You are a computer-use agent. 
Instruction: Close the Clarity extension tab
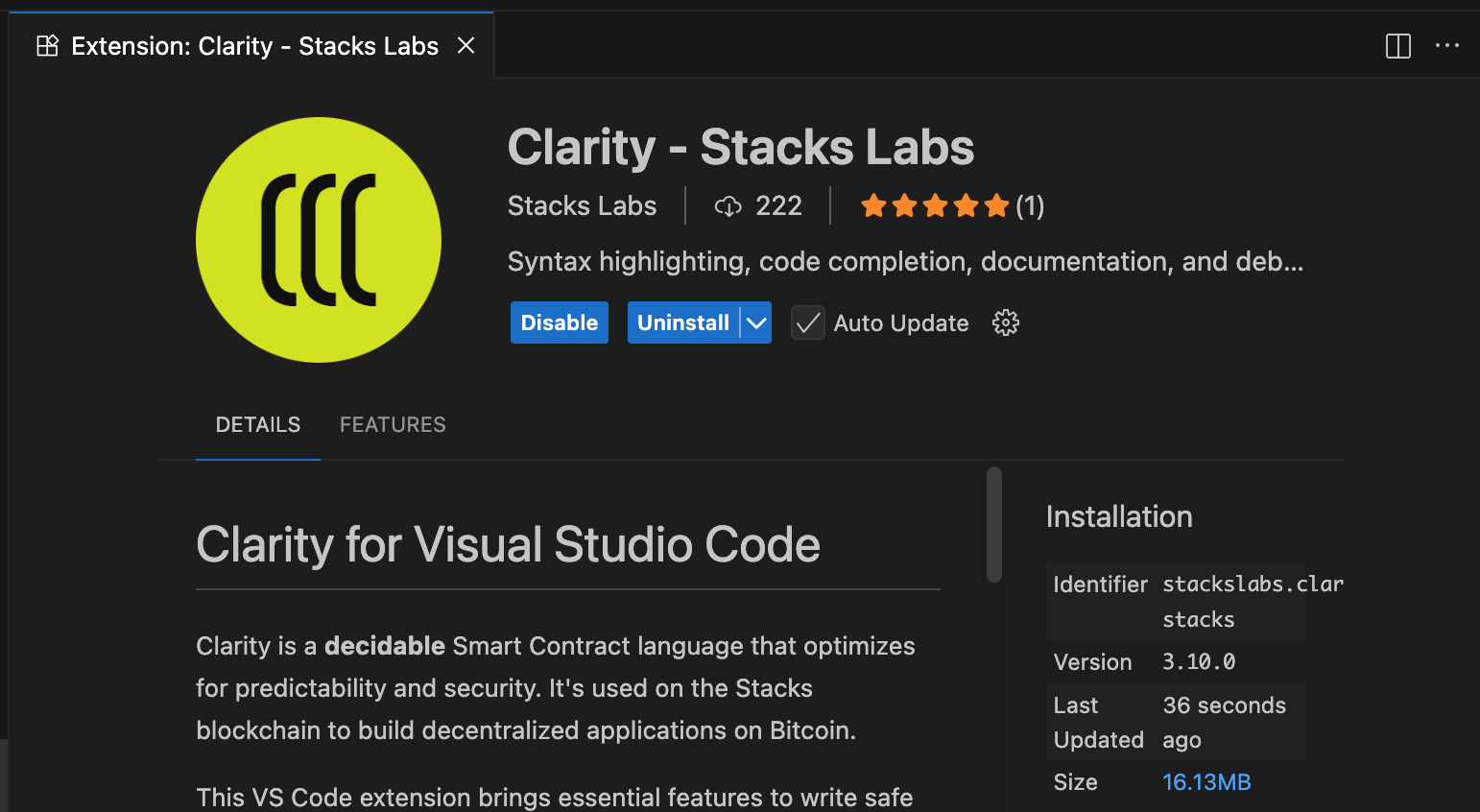point(466,46)
